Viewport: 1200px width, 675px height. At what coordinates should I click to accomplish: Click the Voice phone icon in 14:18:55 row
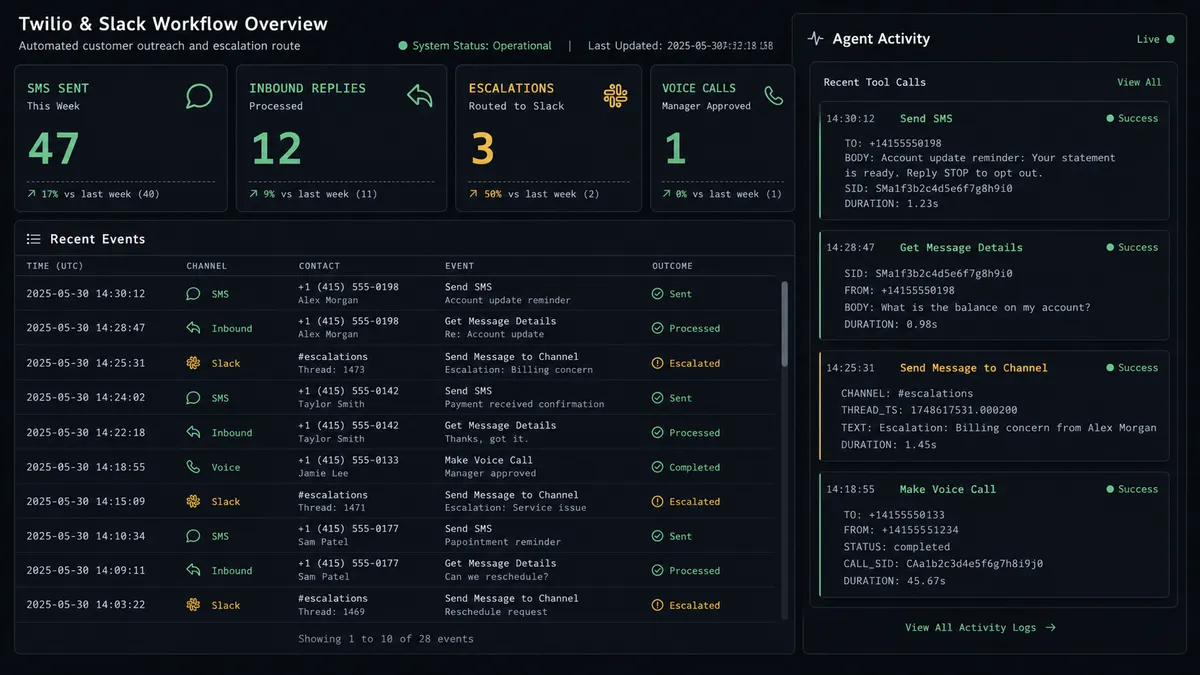(193, 467)
